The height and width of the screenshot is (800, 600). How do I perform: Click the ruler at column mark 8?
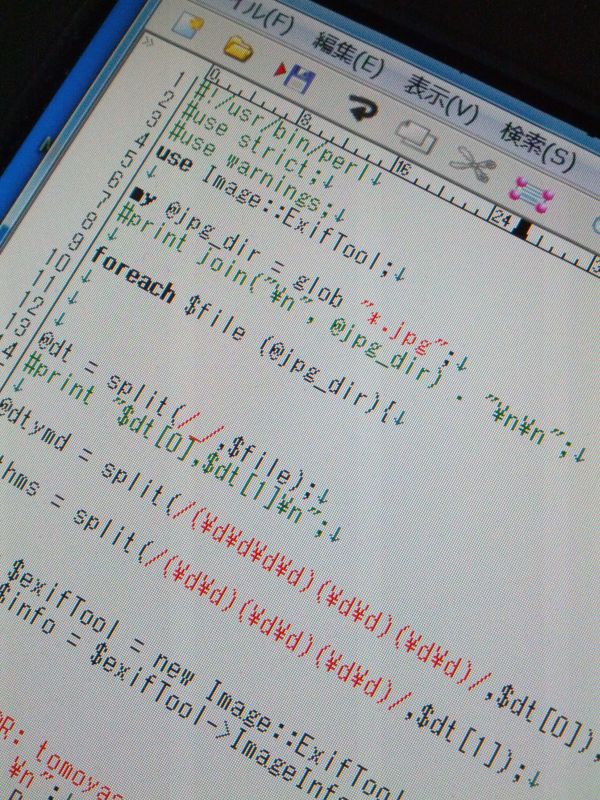pyautogui.click(x=305, y=120)
